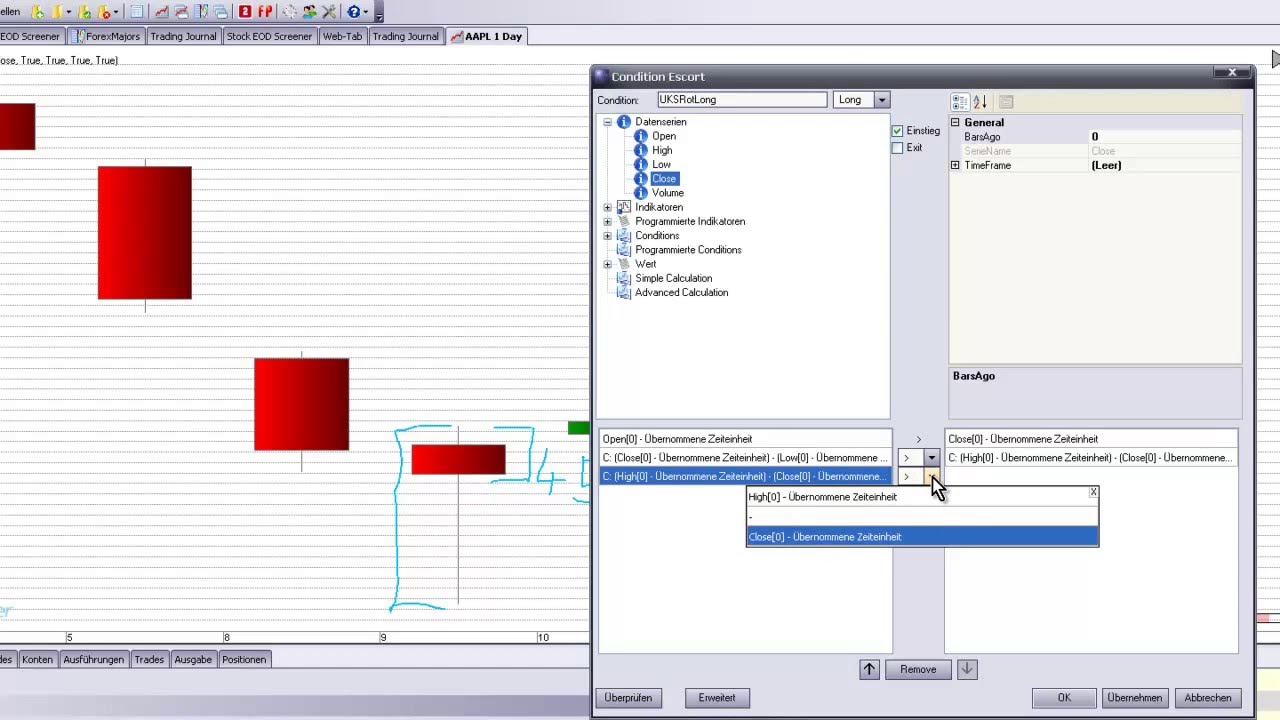Open dropdown arrow beside the help icon

coord(366,12)
